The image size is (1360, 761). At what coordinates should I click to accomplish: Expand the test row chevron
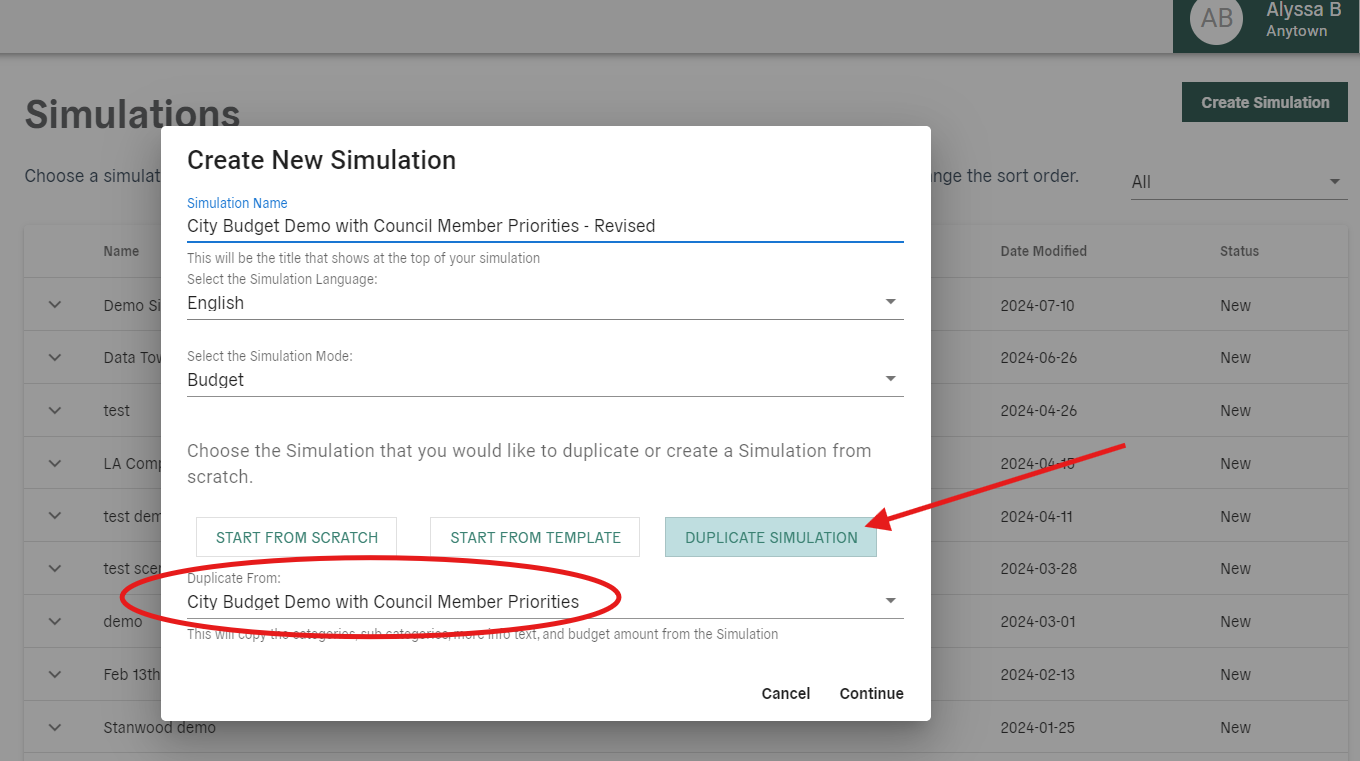(x=55, y=410)
